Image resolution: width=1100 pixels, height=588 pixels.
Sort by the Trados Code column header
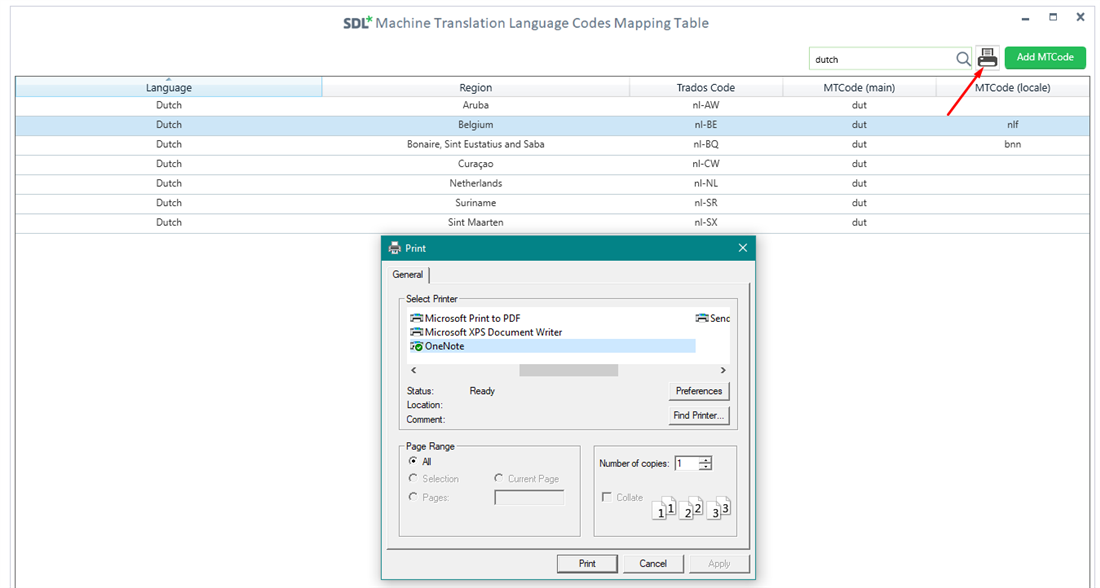pyautogui.click(x=706, y=87)
